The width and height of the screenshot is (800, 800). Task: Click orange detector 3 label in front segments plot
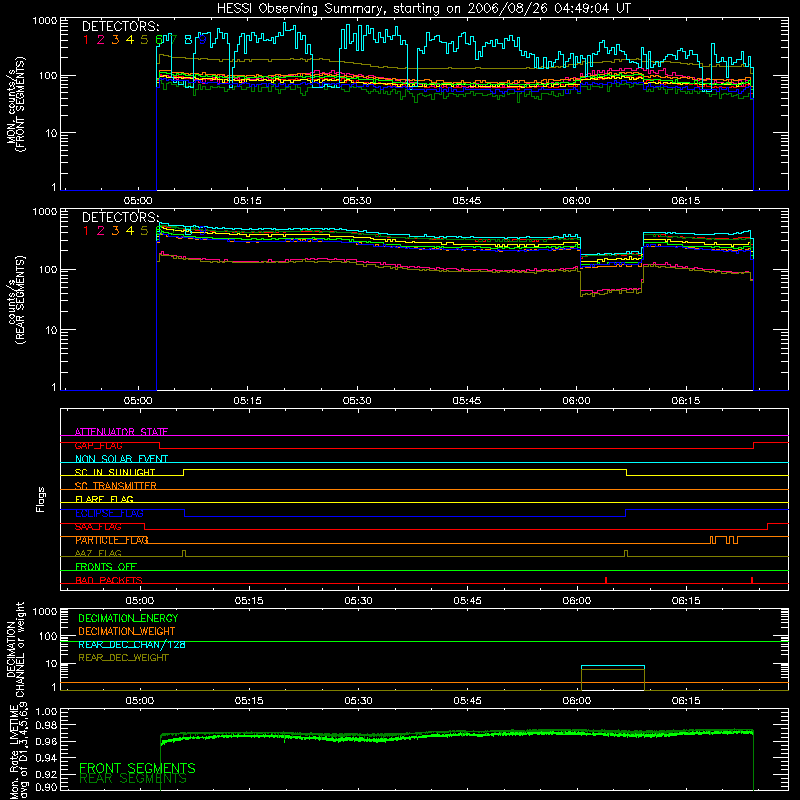115,39
